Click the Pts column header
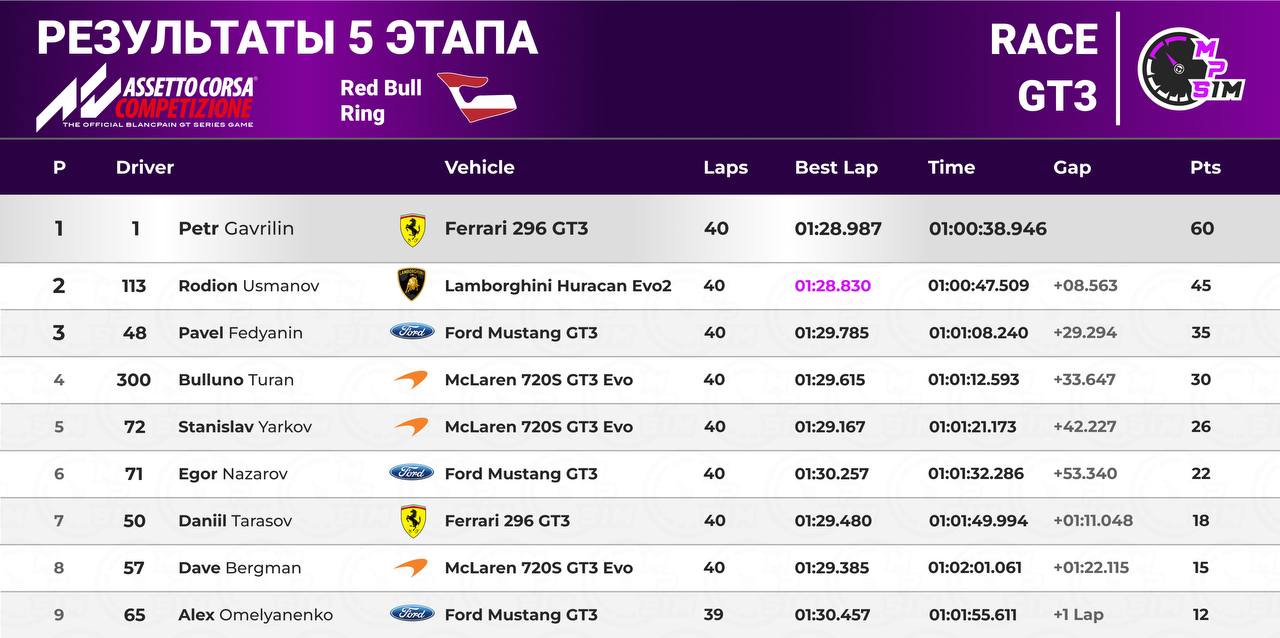The image size is (1280, 638). (x=1205, y=168)
